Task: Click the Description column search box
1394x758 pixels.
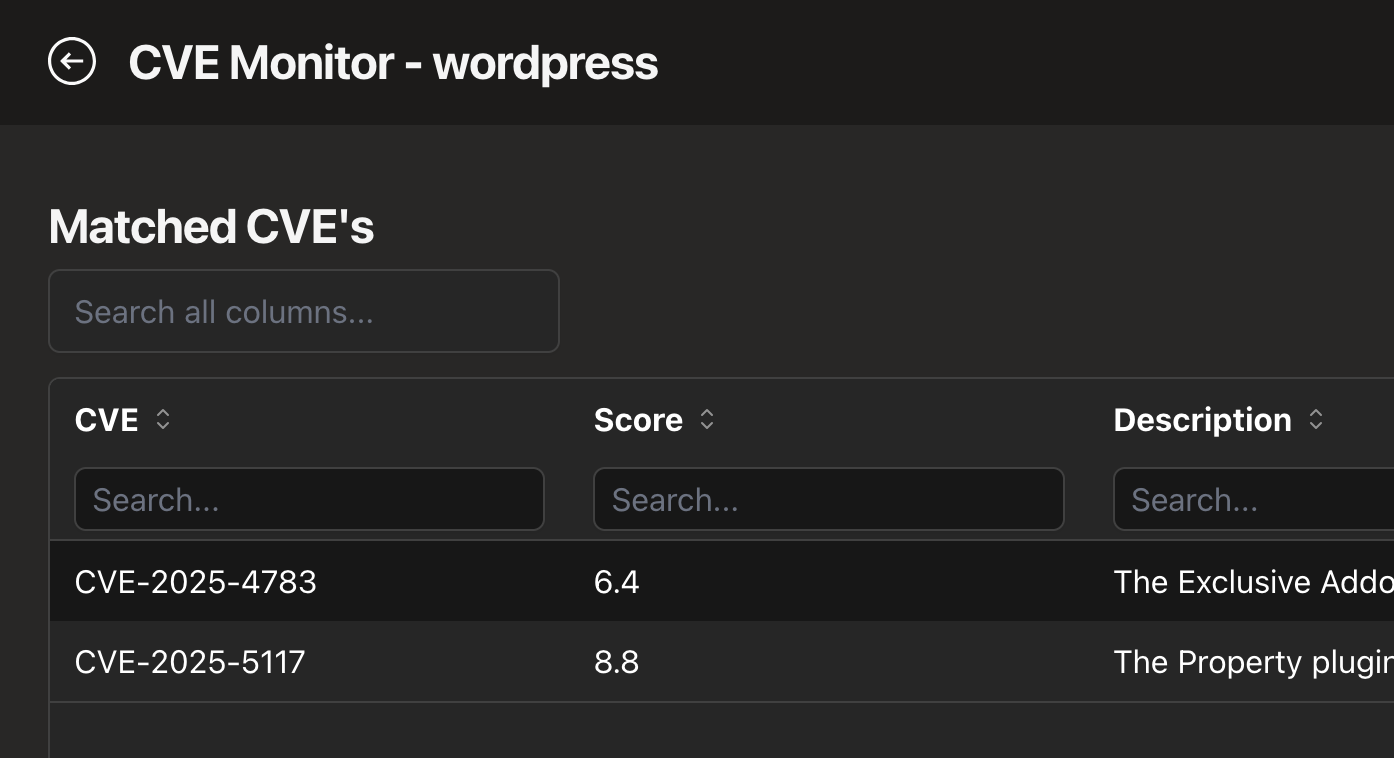Action: (1254, 499)
